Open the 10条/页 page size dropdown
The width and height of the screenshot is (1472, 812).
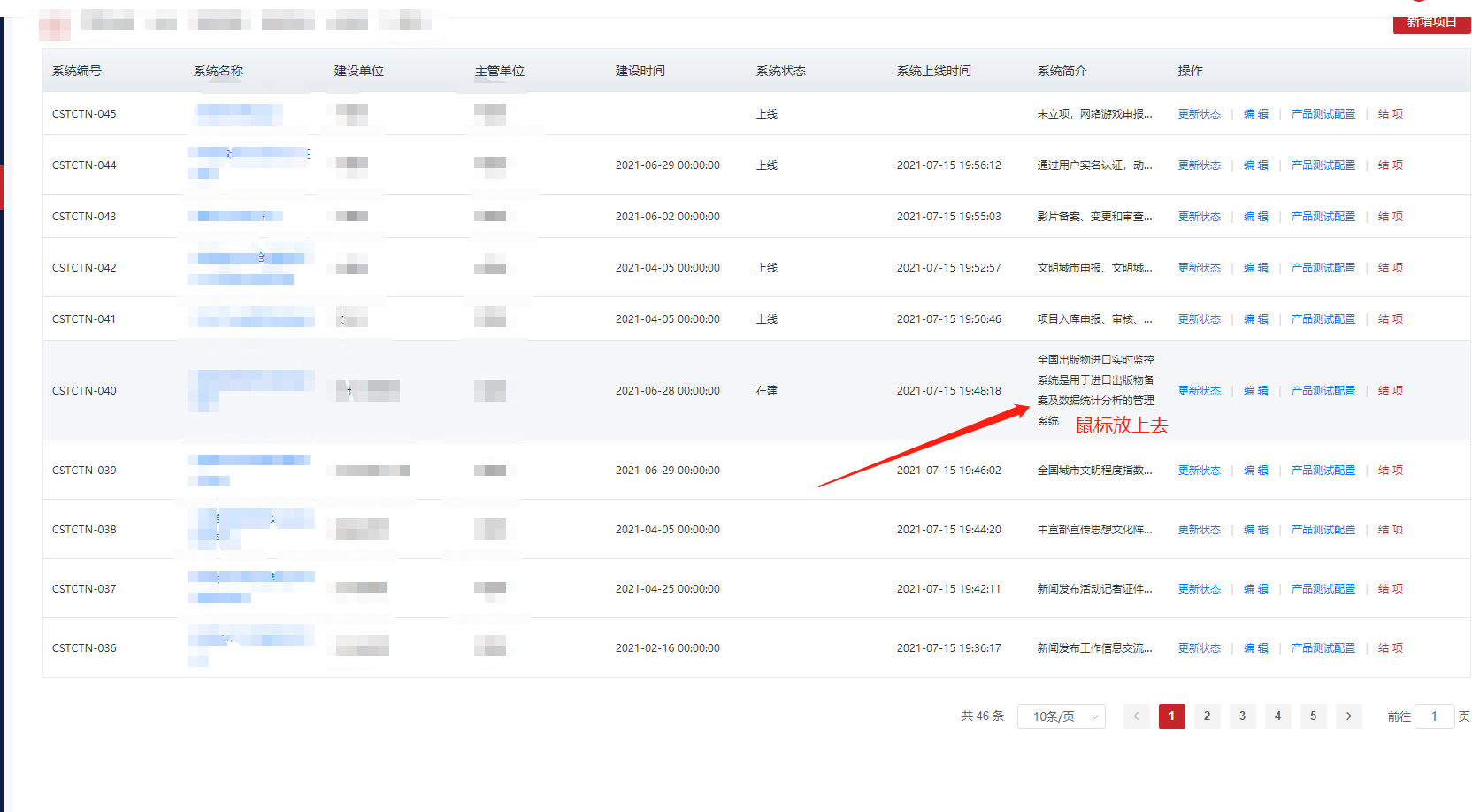1062,716
